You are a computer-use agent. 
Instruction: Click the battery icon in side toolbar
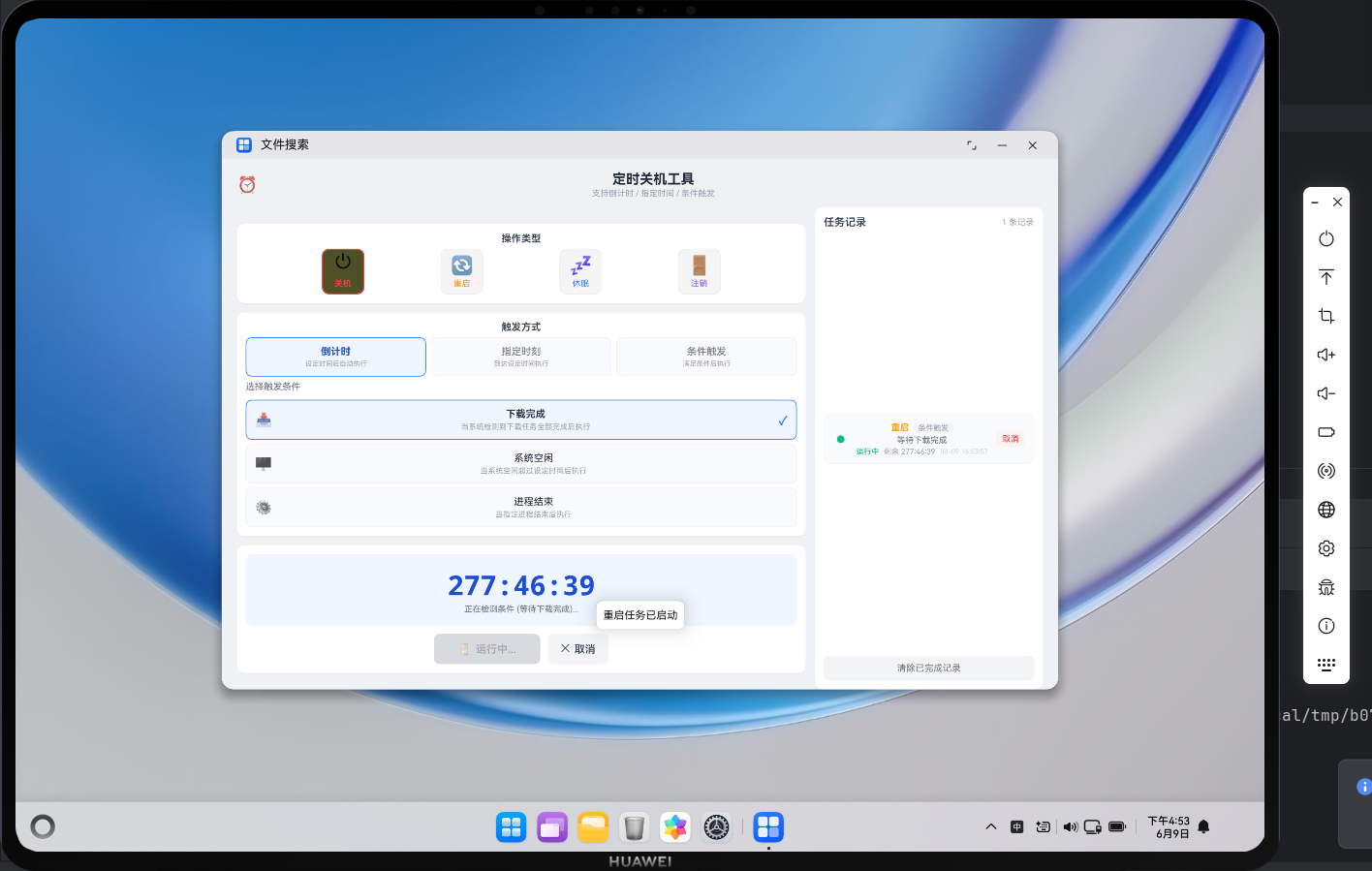point(1326,432)
